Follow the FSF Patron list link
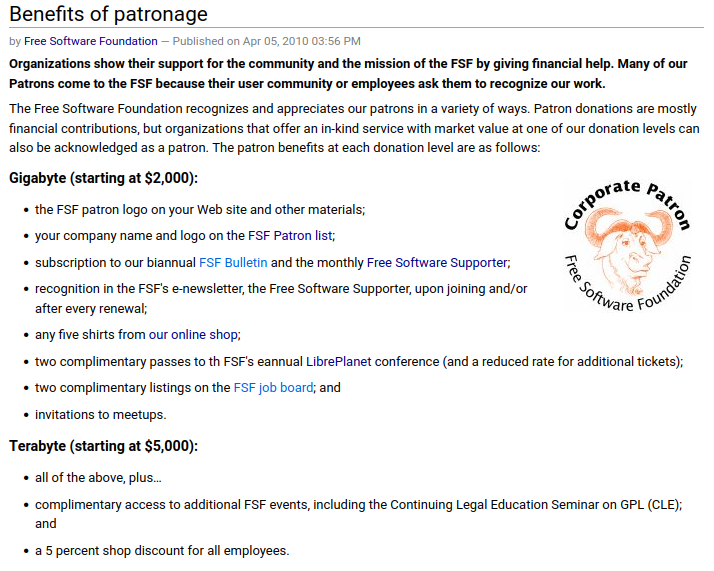 (290, 236)
